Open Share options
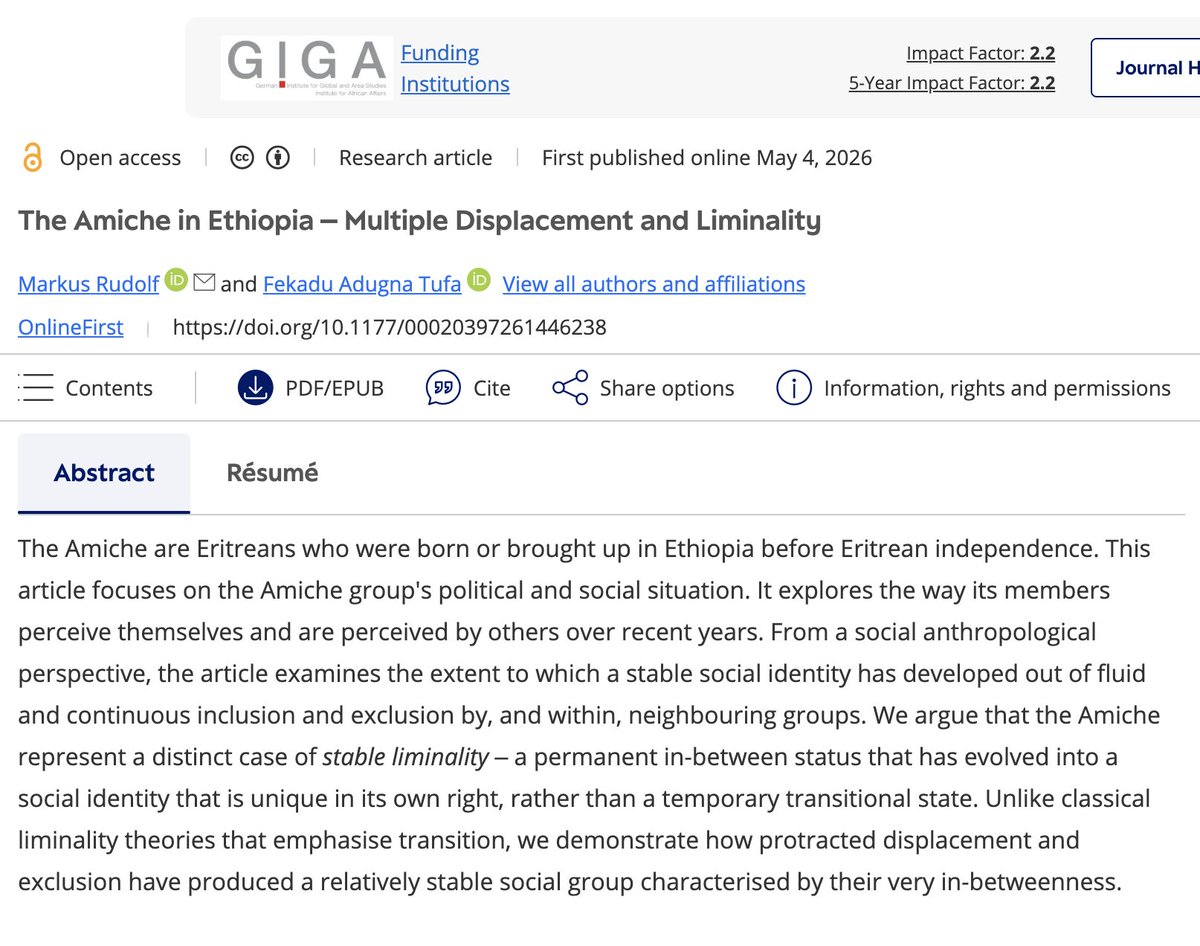Image resolution: width=1200 pixels, height=946 pixels. pyautogui.click(x=643, y=388)
